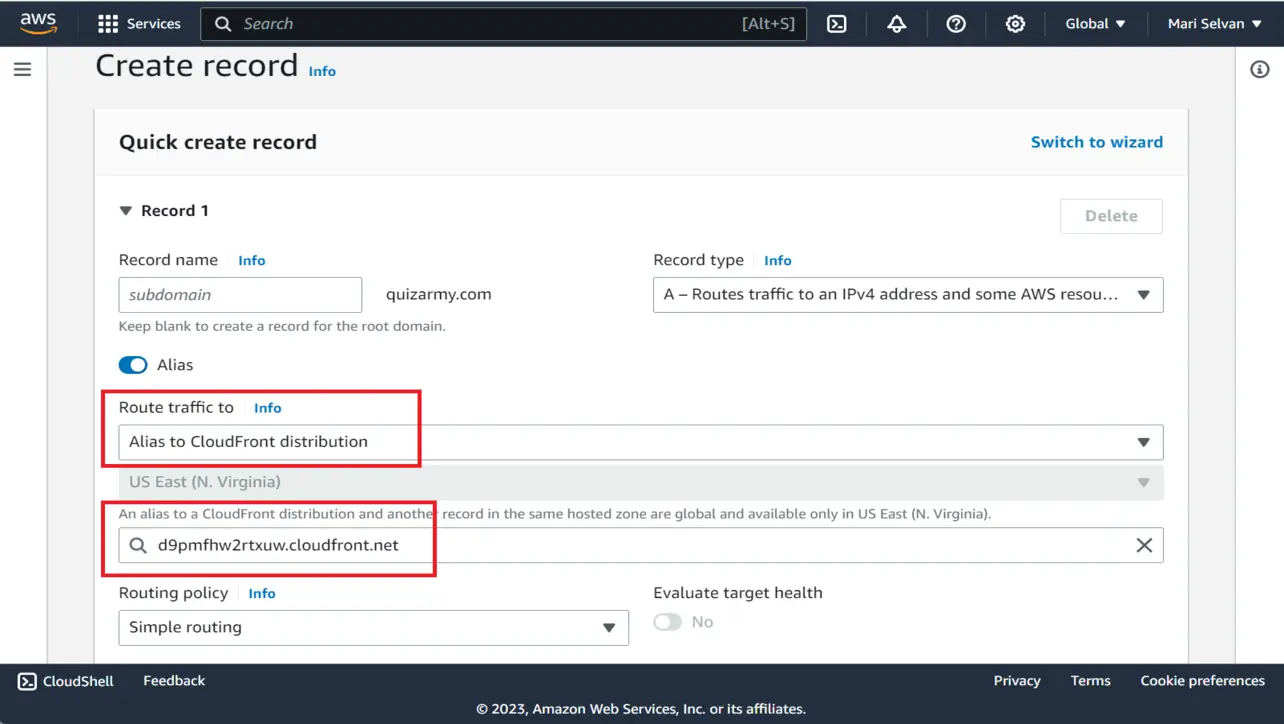Open the info panel circle icon

tap(1260, 69)
